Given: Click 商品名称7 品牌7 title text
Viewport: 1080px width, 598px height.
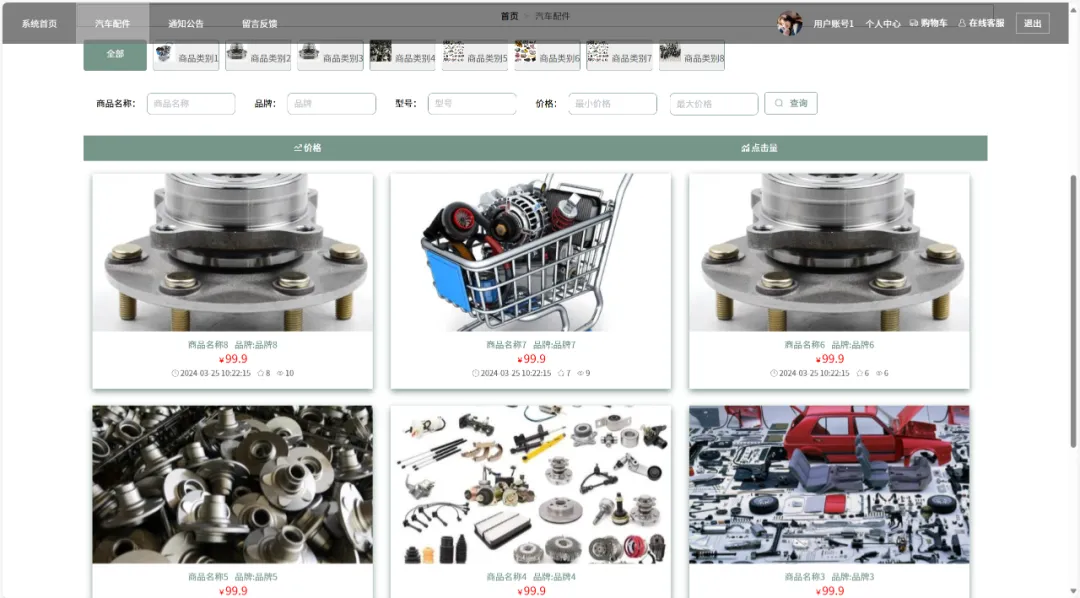Looking at the screenshot, I should (x=530, y=344).
